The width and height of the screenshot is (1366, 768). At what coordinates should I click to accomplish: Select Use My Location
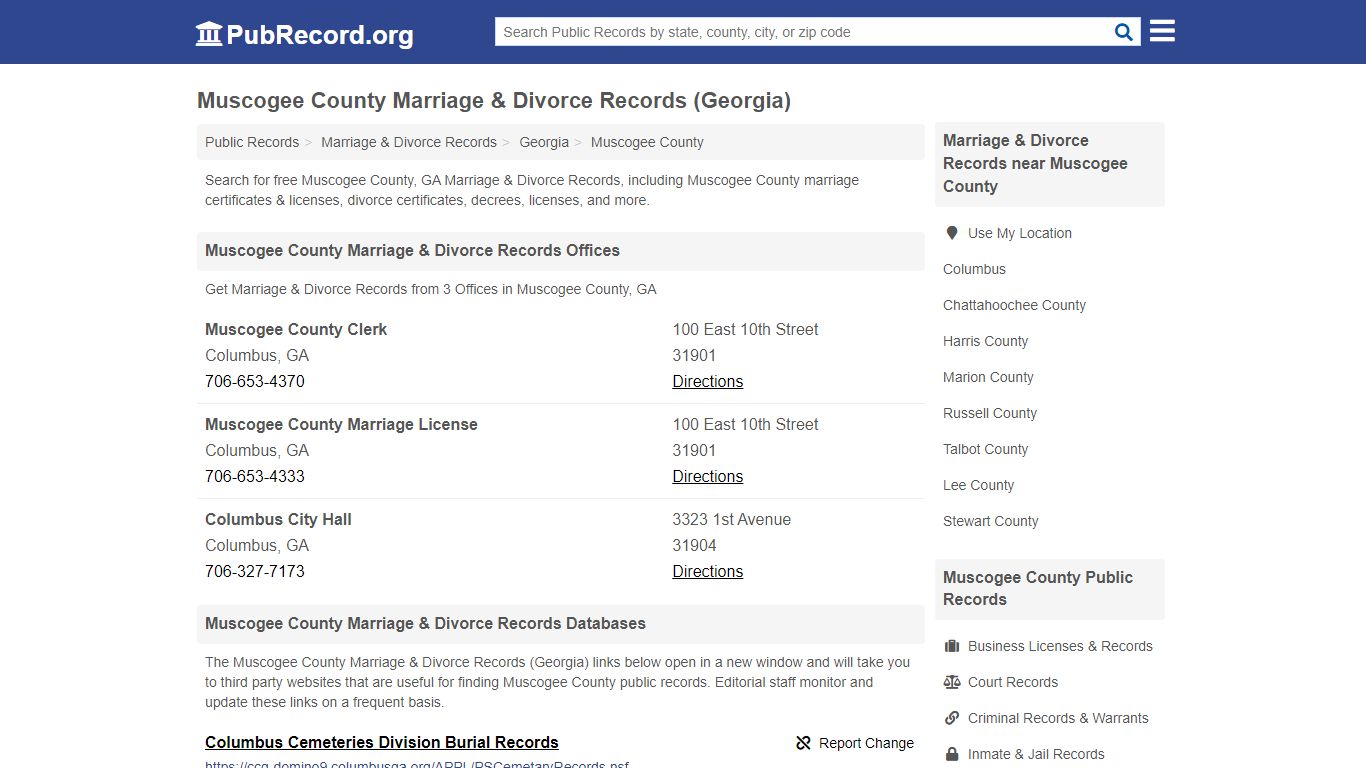coord(1020,233)
